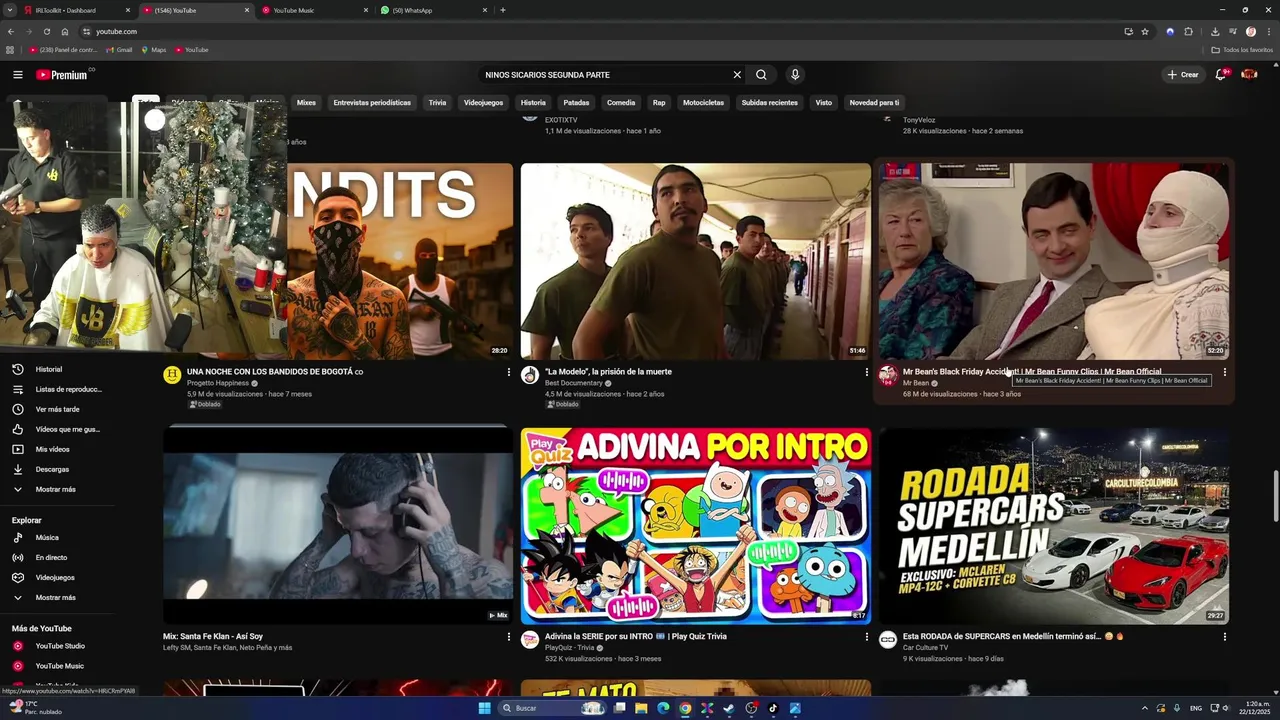This screenshot has height=720, width=1280.
Task: Open title Una noche con los bandidos
Action: click(274, 372)
